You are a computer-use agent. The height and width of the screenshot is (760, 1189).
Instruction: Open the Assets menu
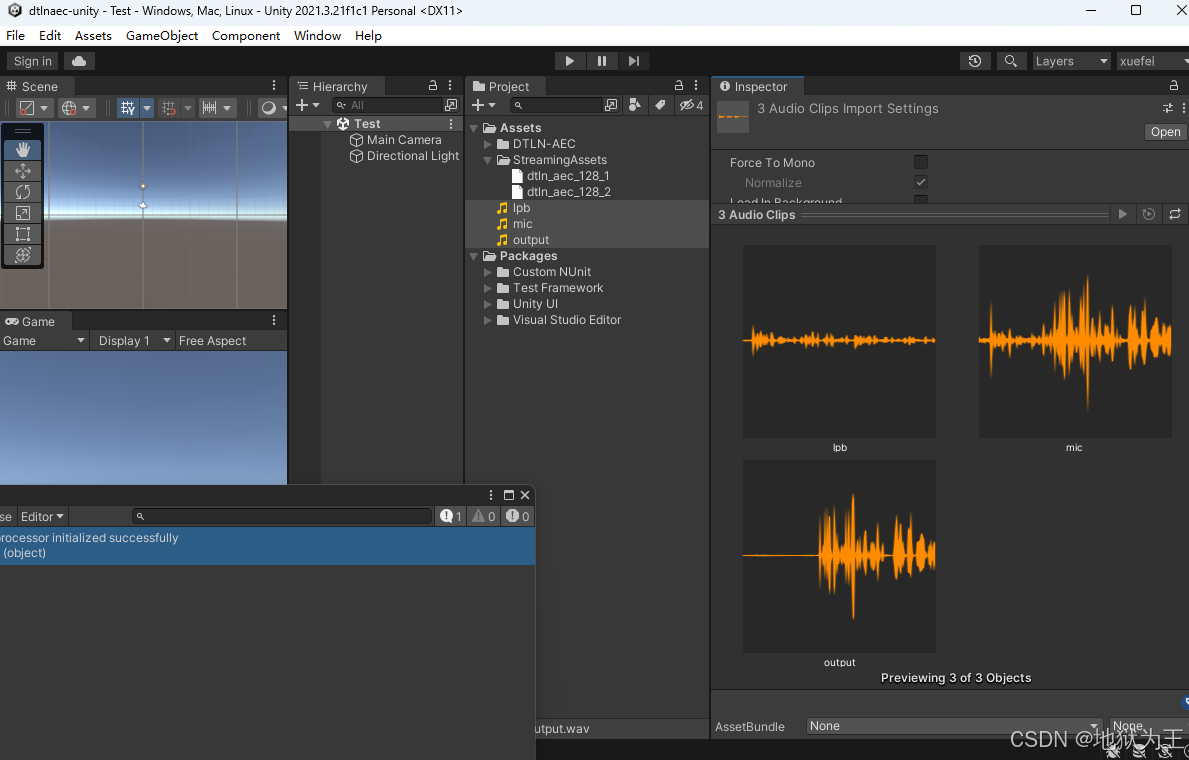coord(93,36)
